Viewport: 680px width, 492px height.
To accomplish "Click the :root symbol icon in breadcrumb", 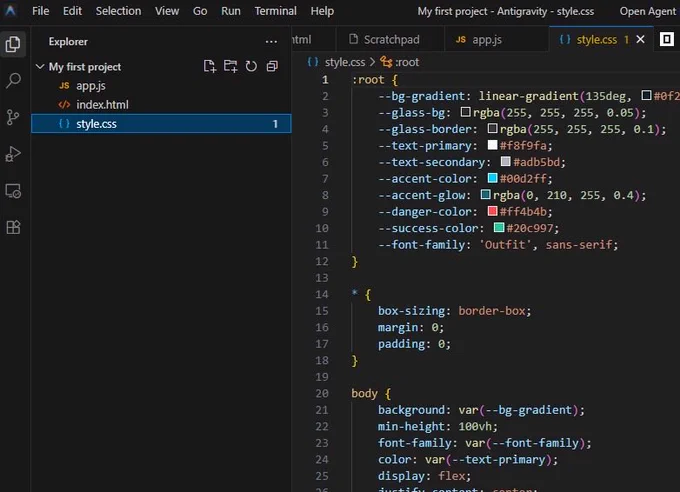I will pyautogui.click(x=386, y=62).
